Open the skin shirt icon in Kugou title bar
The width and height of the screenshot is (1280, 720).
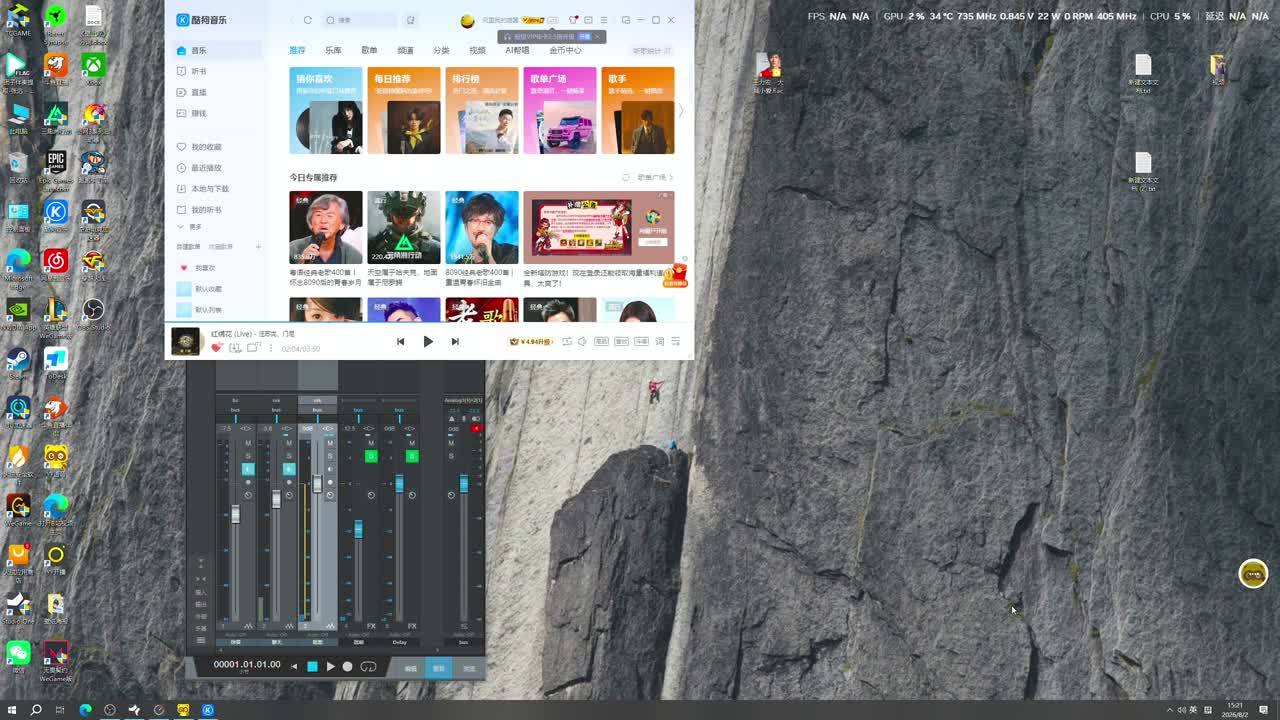point(573,20)
